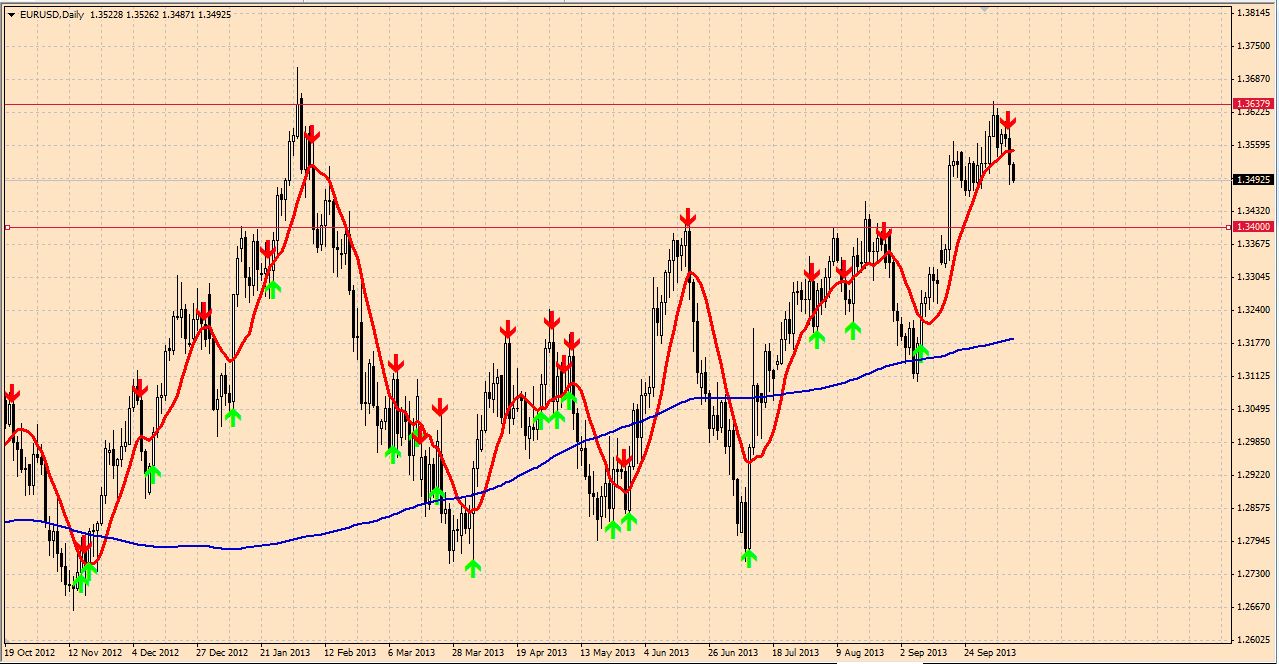1279x664 pixels.
Task: Click the 12 Nov 2012 date label
Action: [94, 653]
